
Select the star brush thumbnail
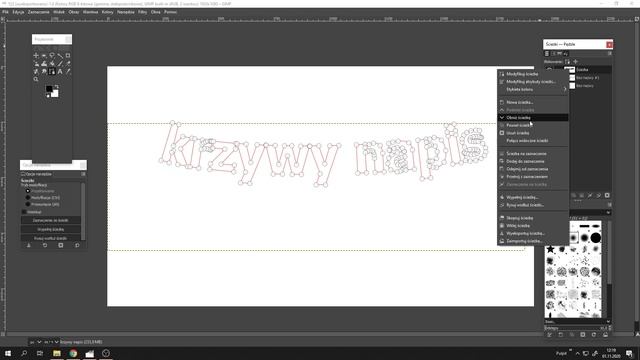tap(551, 249)
